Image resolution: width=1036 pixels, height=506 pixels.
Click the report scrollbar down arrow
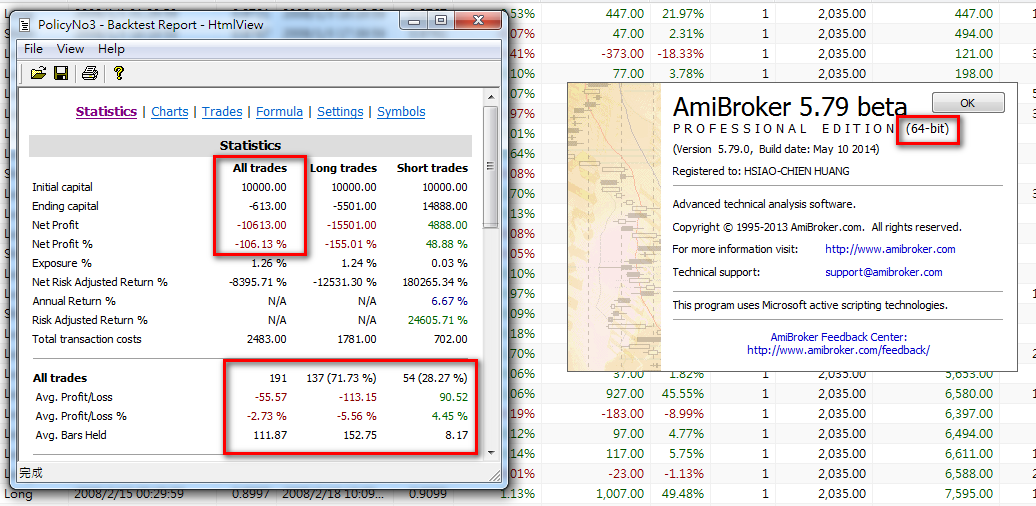pos(491,452)
